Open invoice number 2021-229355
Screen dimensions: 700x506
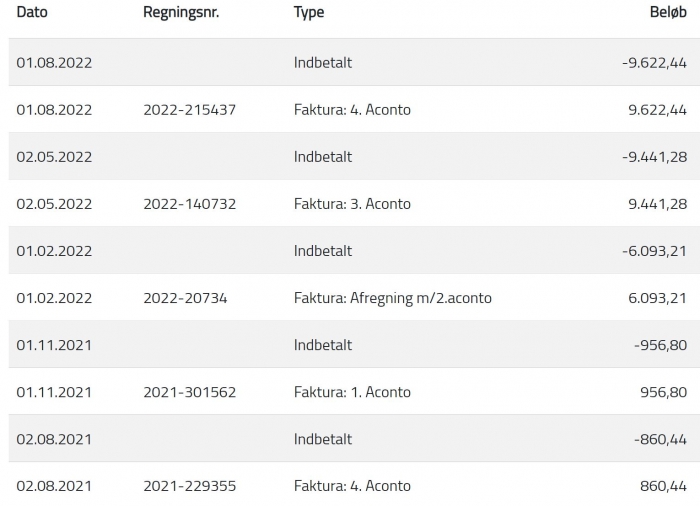[189, 486]
